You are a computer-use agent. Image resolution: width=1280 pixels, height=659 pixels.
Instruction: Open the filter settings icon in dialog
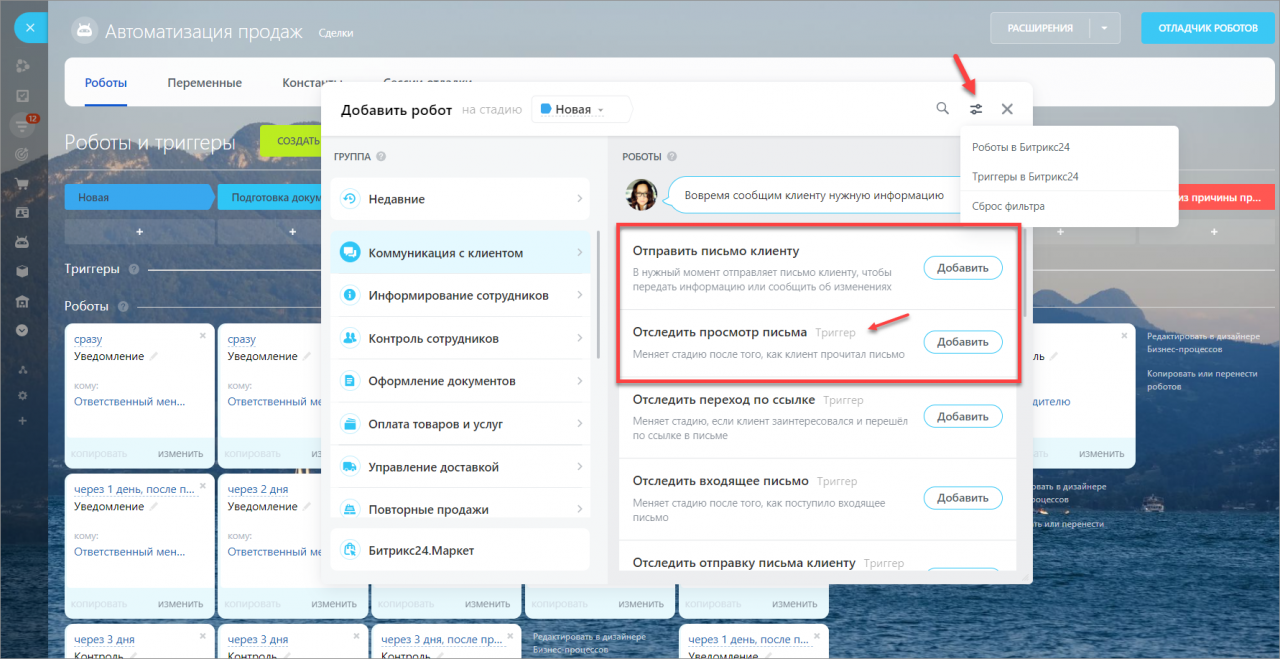(976, 109)
